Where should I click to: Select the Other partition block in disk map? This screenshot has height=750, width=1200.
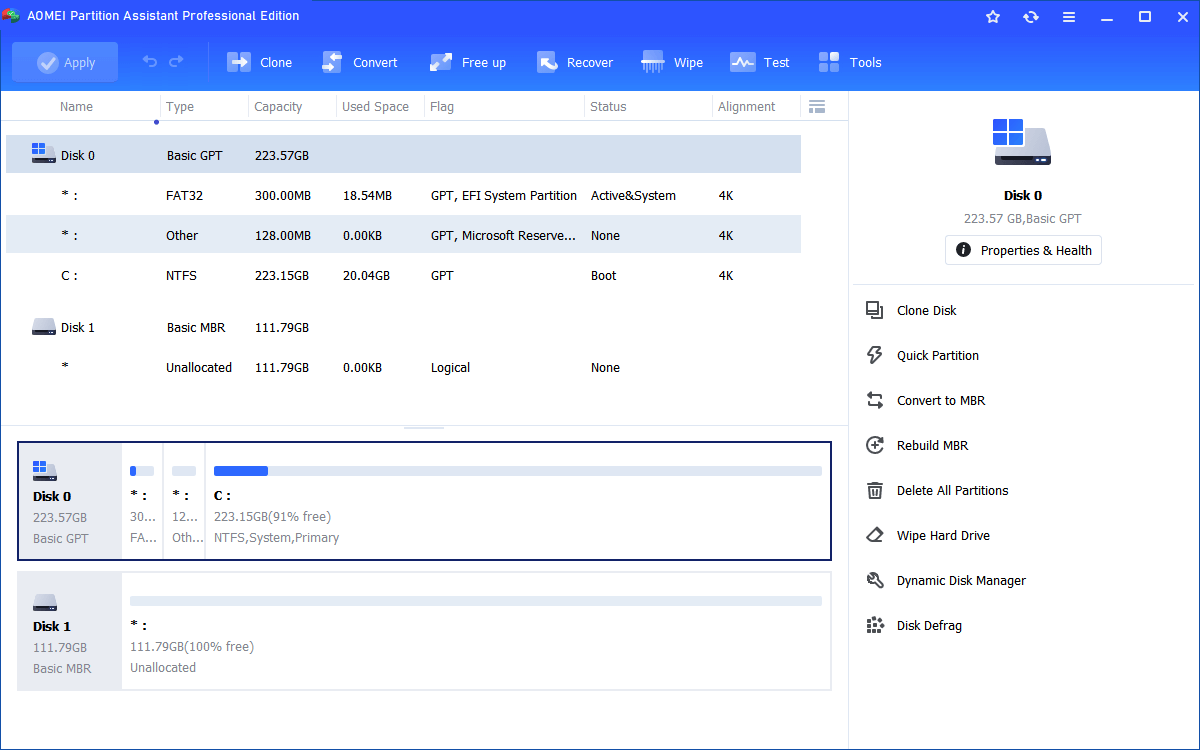click(x=184, y=501)
